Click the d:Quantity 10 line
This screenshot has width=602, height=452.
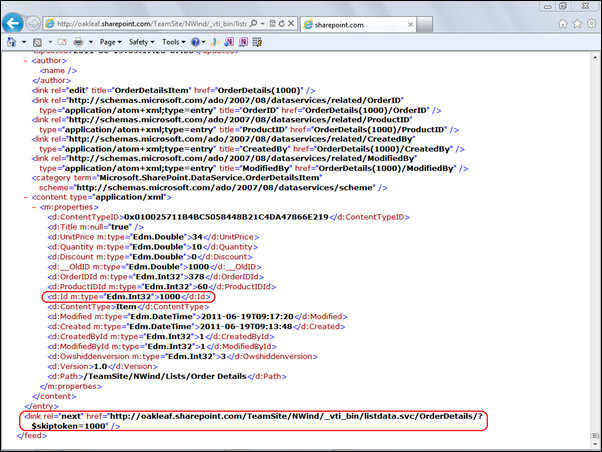pos(152,247)
